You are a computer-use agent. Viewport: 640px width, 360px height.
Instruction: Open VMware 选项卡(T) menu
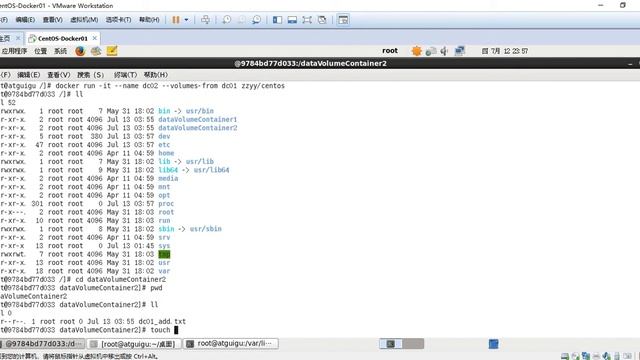[118, 20]
